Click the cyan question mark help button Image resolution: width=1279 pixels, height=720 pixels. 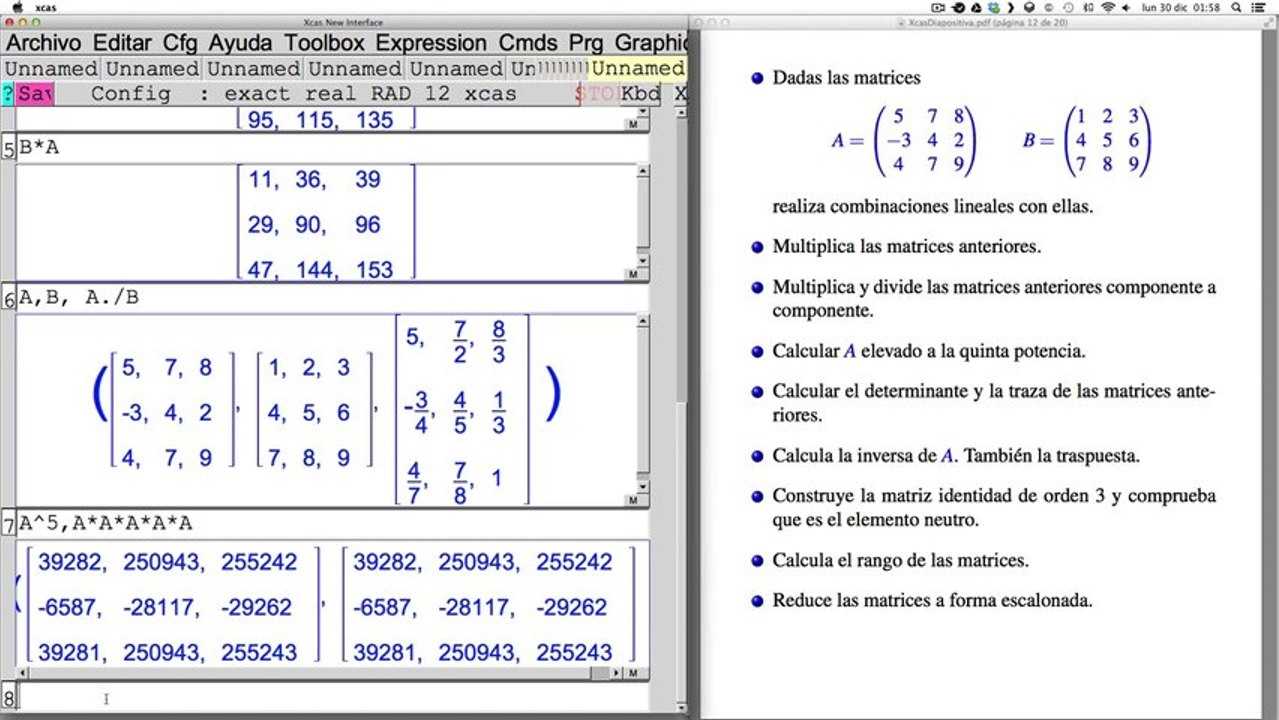[8, 94]
